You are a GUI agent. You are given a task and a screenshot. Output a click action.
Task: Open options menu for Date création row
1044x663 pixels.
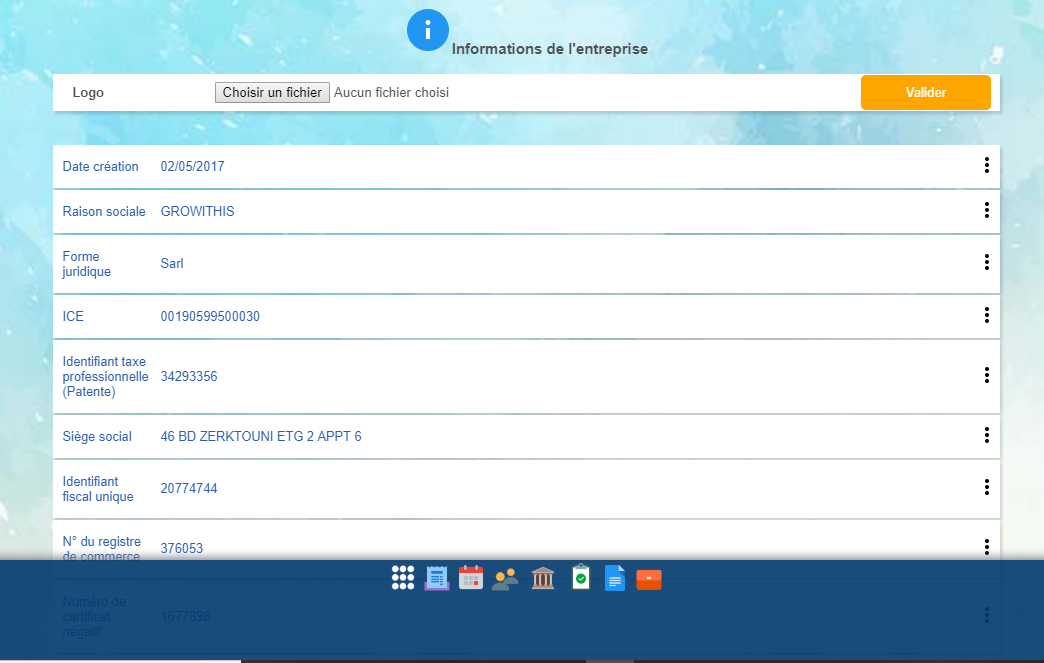[987, 165]
